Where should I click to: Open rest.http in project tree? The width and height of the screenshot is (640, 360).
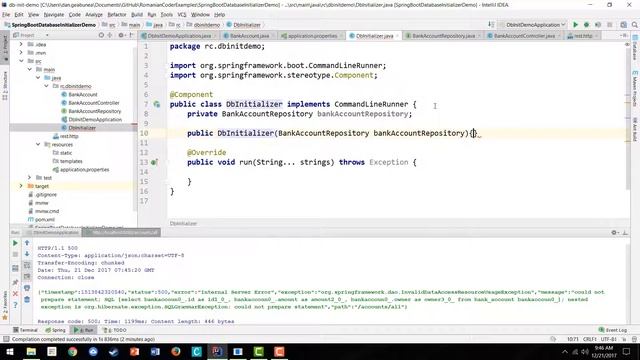[69, 136]
